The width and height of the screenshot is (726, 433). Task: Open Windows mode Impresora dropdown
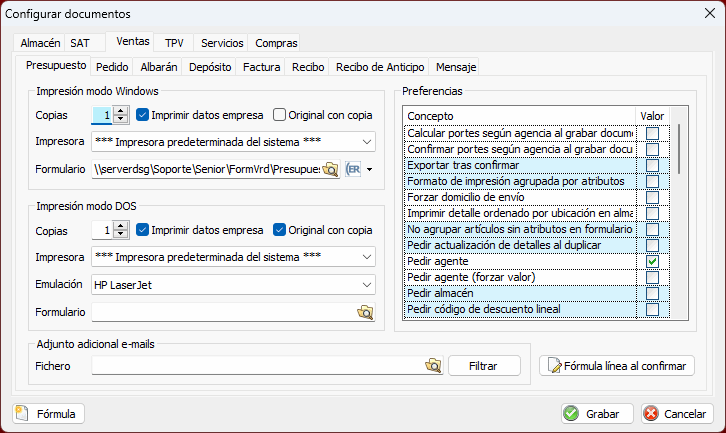pos(367,142)
